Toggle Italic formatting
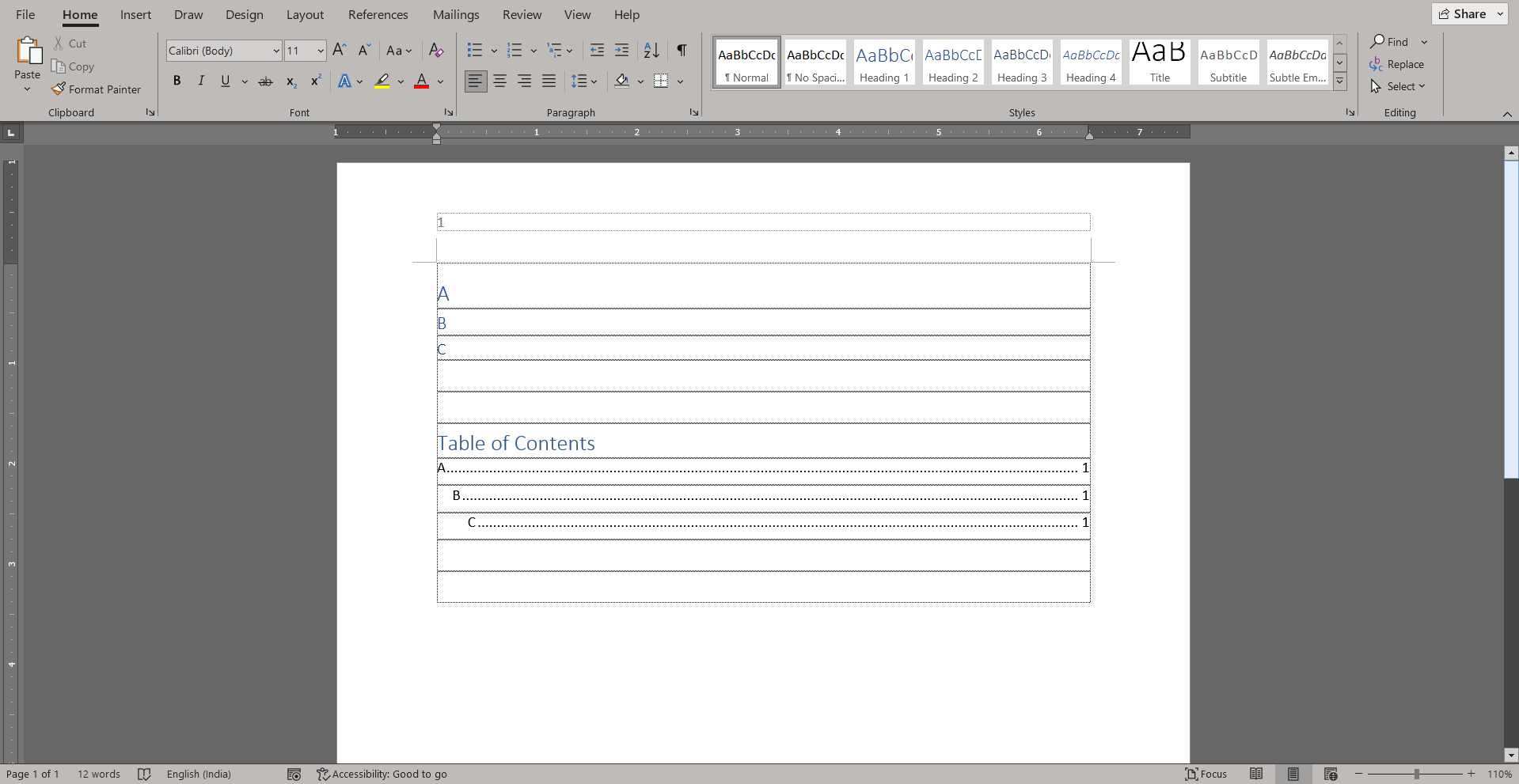The height and width of the screenshot is (784, 1519). (201, 81)
